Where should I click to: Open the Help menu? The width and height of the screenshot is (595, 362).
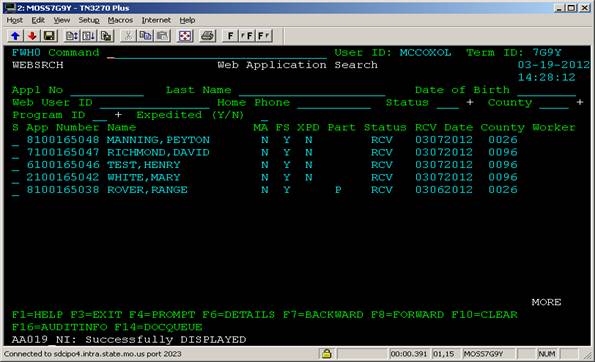click(x=187, y=20)
